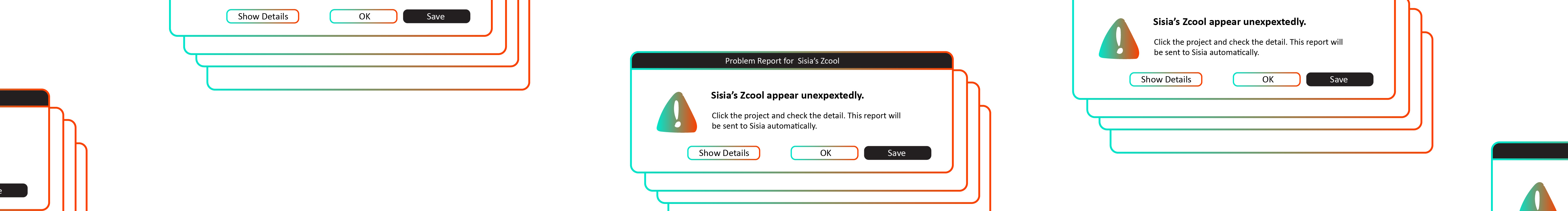Click the report description text in the upper-right dialog
Viewport: 1568px width, 211px height.
[x=1247, y=47]
